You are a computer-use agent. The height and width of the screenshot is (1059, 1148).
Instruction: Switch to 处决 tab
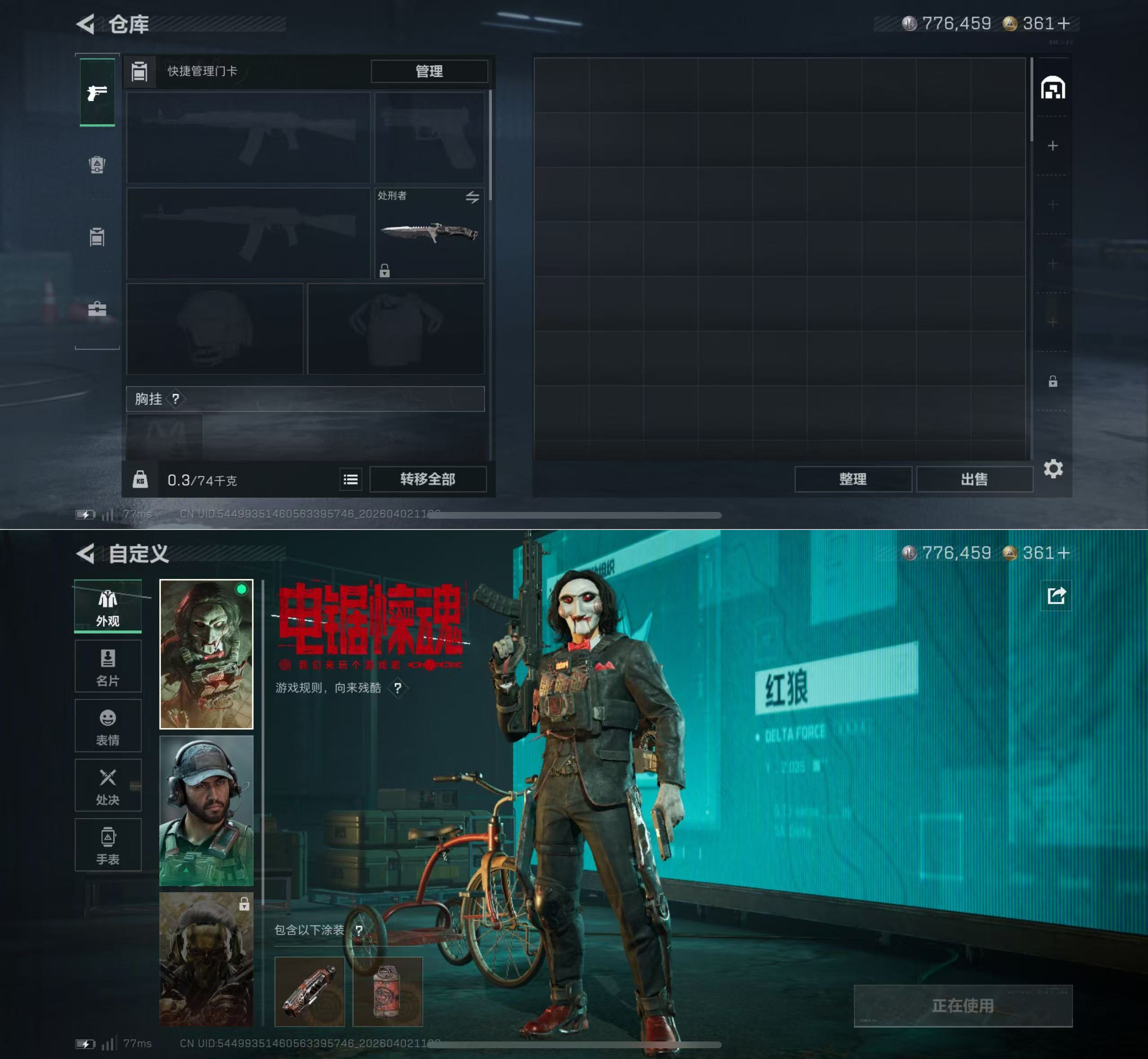pyautogui.click(x=108, y=785)
